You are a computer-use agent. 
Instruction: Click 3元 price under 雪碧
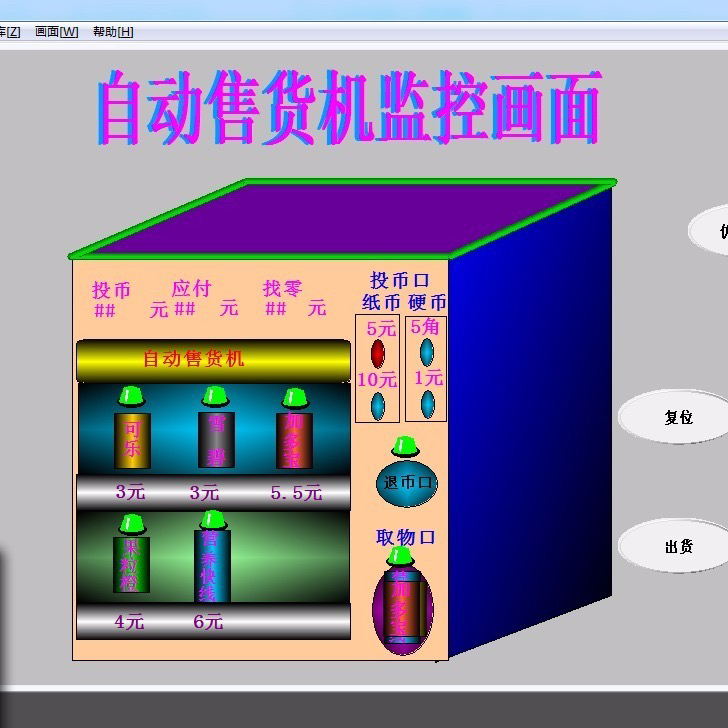pos(204,492)
